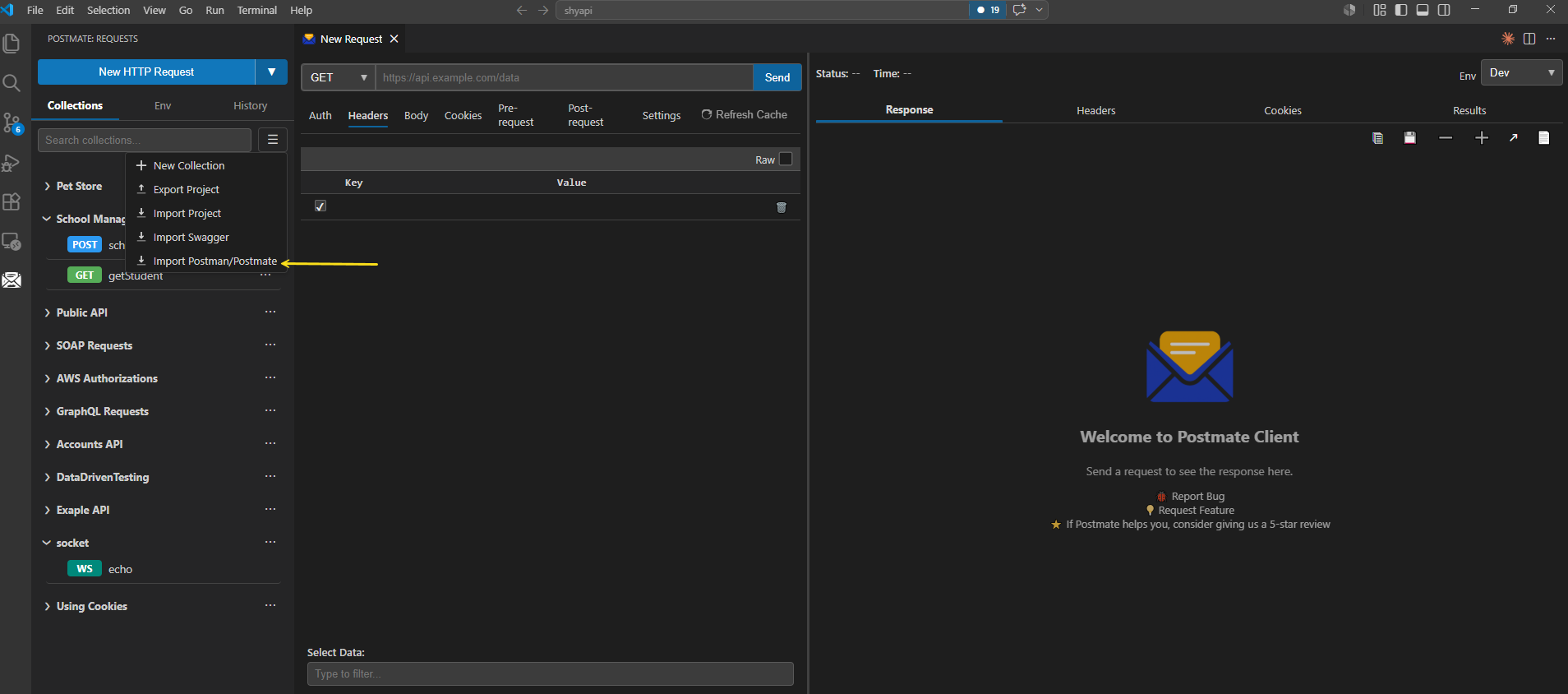Click the chat icon next to the command center
Viewport: 1568px width, 694px height.
coord(1020,10)
